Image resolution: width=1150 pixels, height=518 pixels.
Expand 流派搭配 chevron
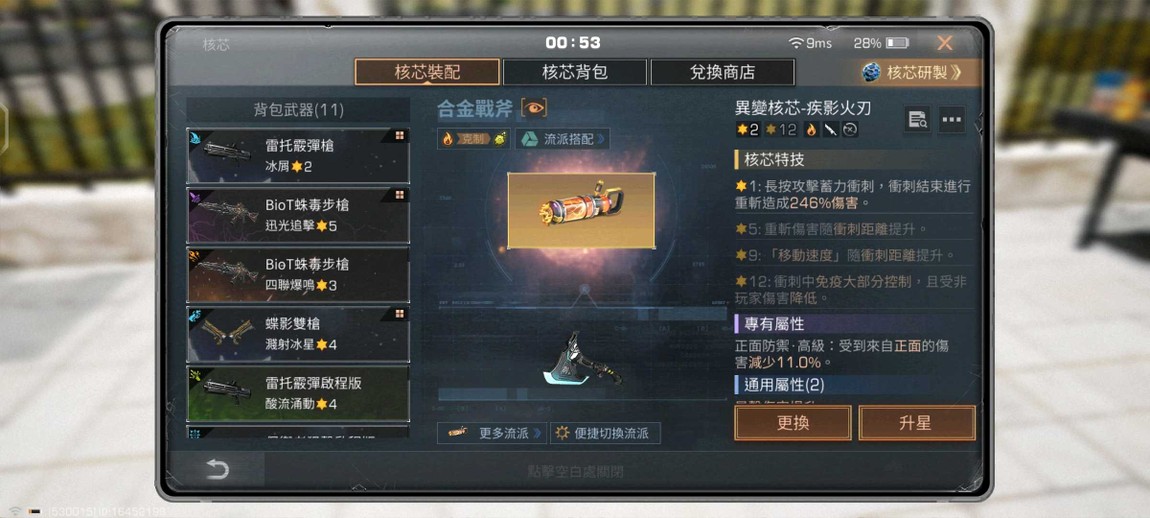(x=601, y=139)
